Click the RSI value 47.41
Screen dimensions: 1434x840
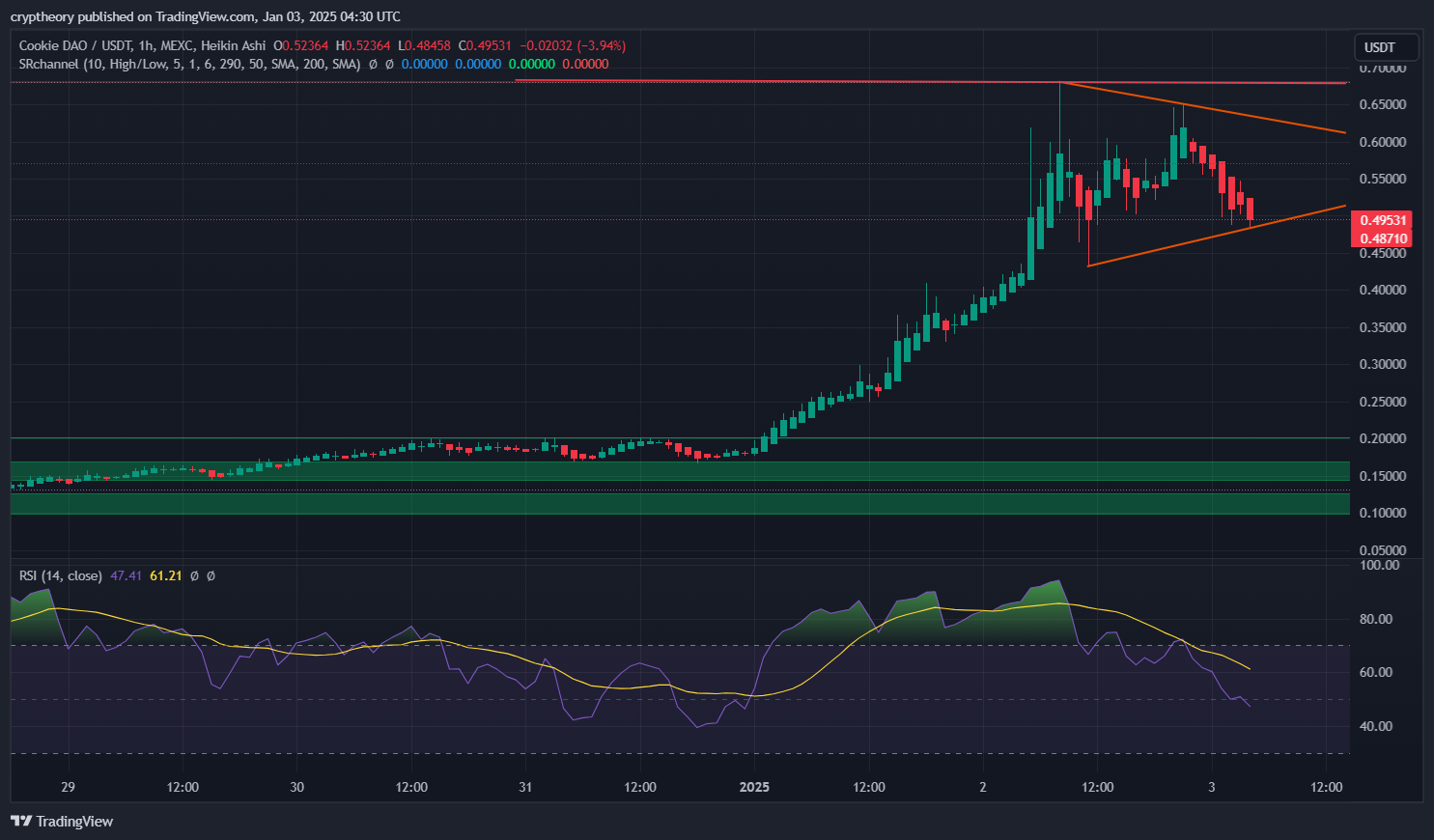[127, 575]
